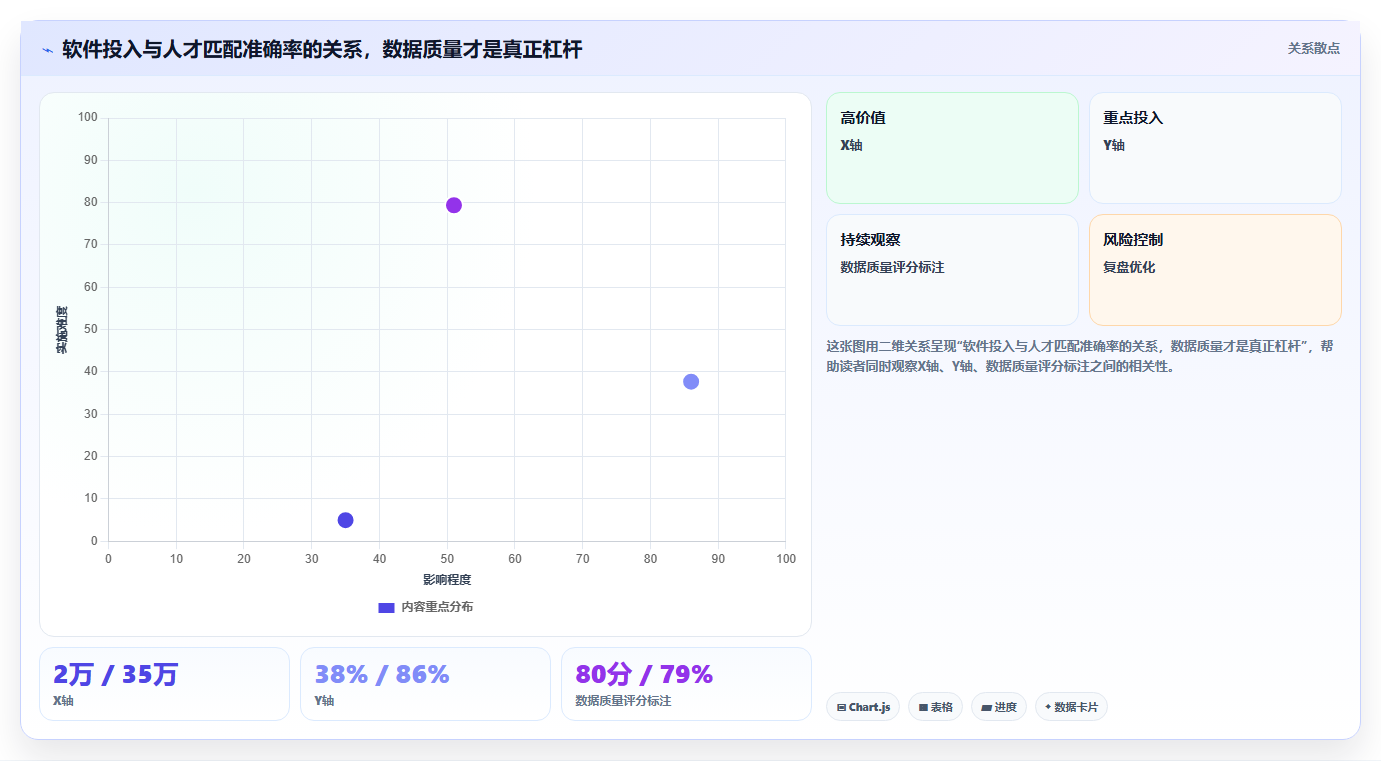This screenshot has width=1381, height=761.
Task: Select the 38% / 86% stat card
Action: pos(425,684)
